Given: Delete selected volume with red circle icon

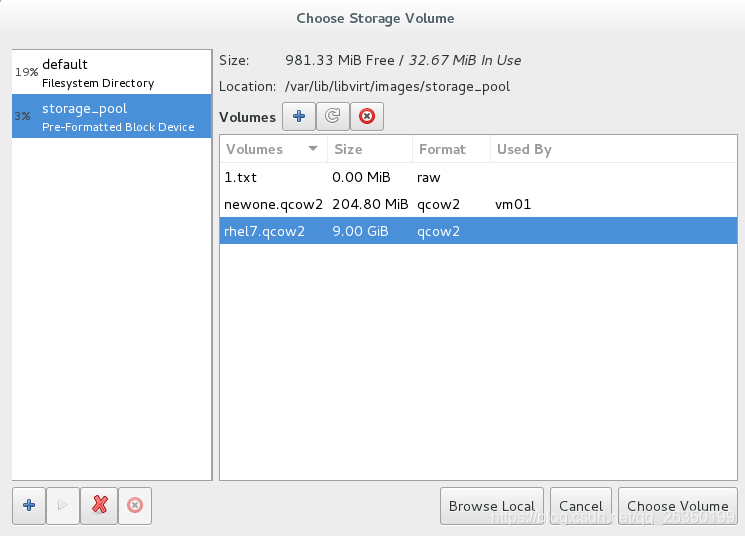Looking at the screenshot, I should (367, 116).
